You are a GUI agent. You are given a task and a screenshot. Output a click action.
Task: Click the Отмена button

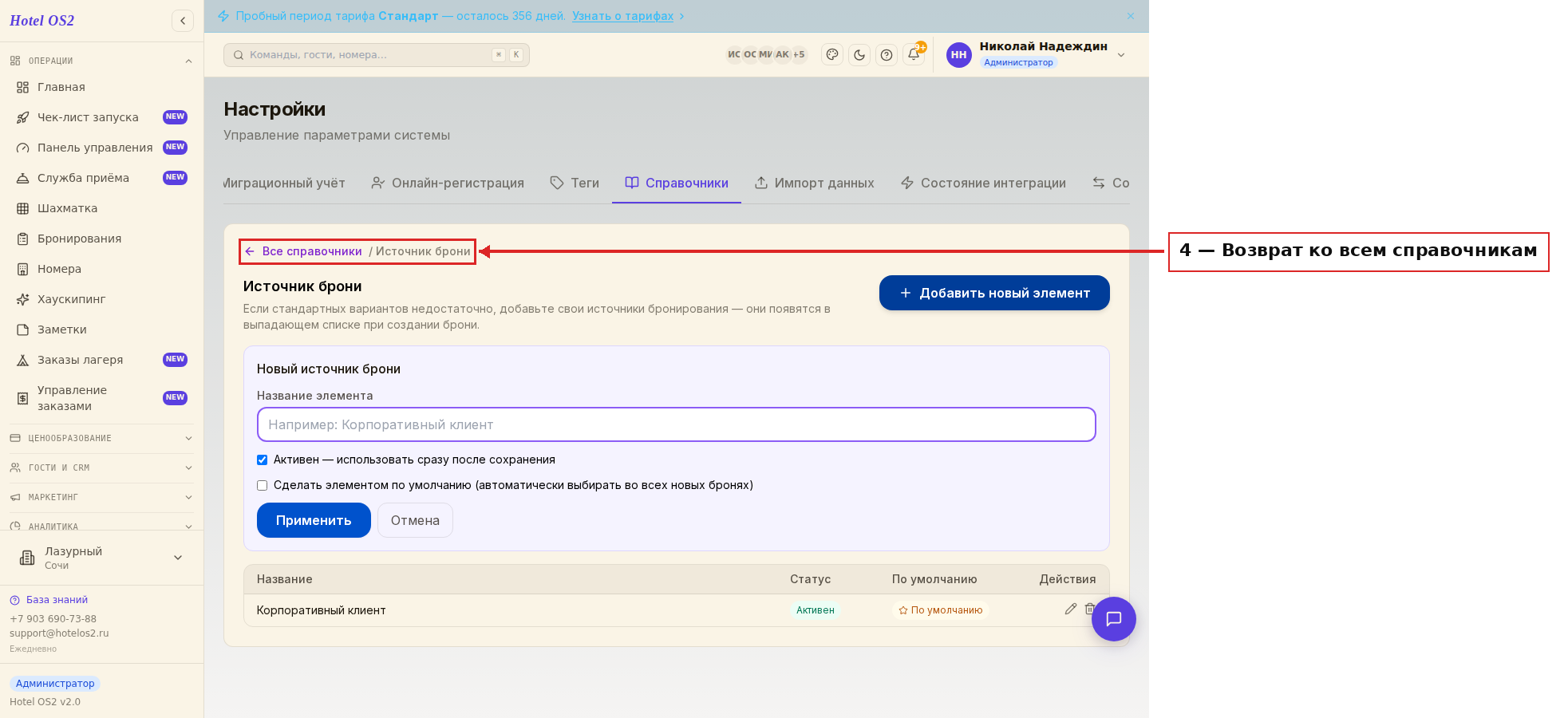[x=415, y=520]
